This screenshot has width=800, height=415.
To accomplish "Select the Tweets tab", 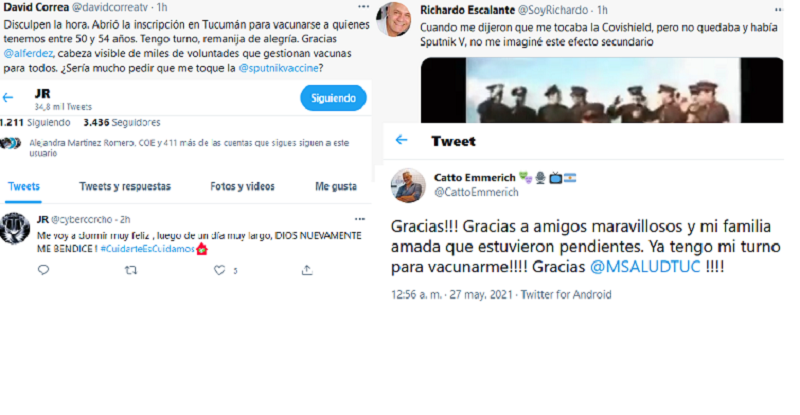I will click(x=23, y=186).
